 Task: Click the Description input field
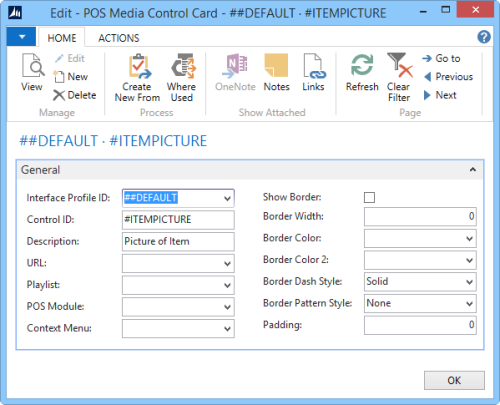pyautogui.click(x=178, y=241)
